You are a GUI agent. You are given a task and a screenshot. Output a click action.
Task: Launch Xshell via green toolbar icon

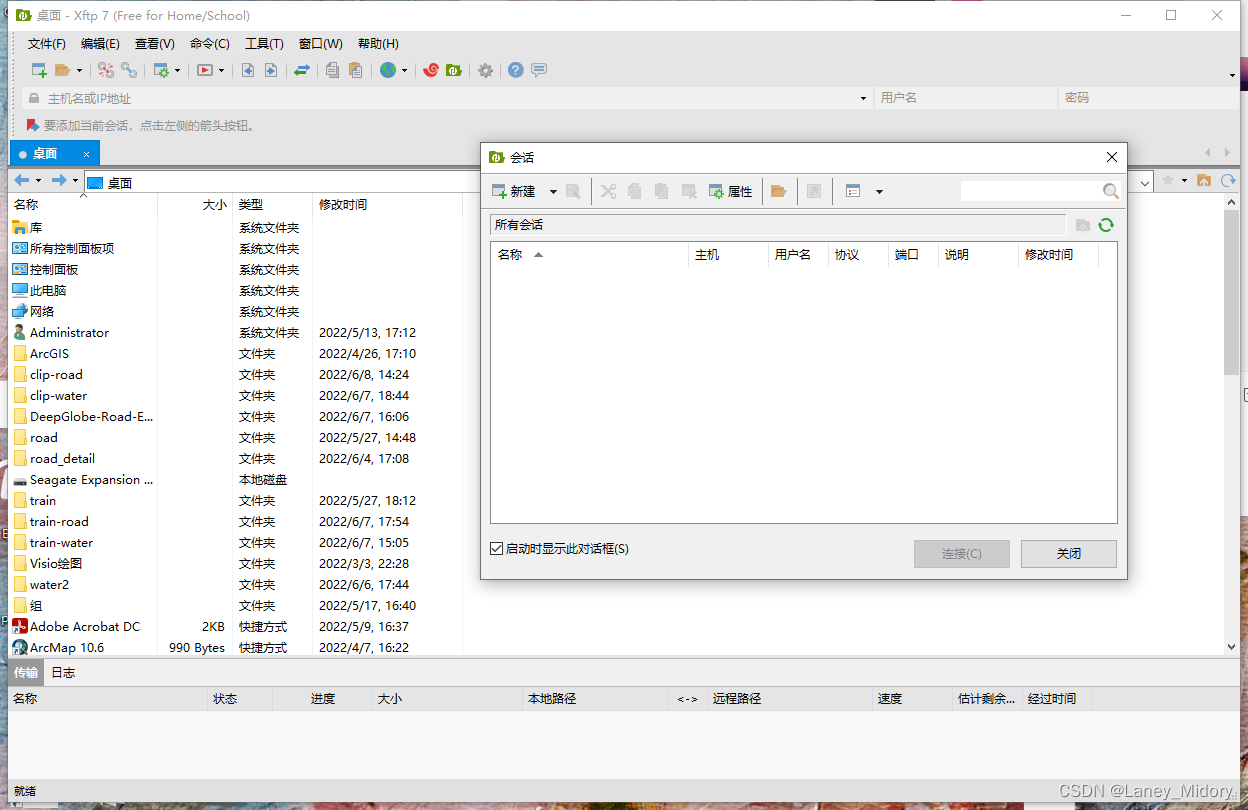453,70
